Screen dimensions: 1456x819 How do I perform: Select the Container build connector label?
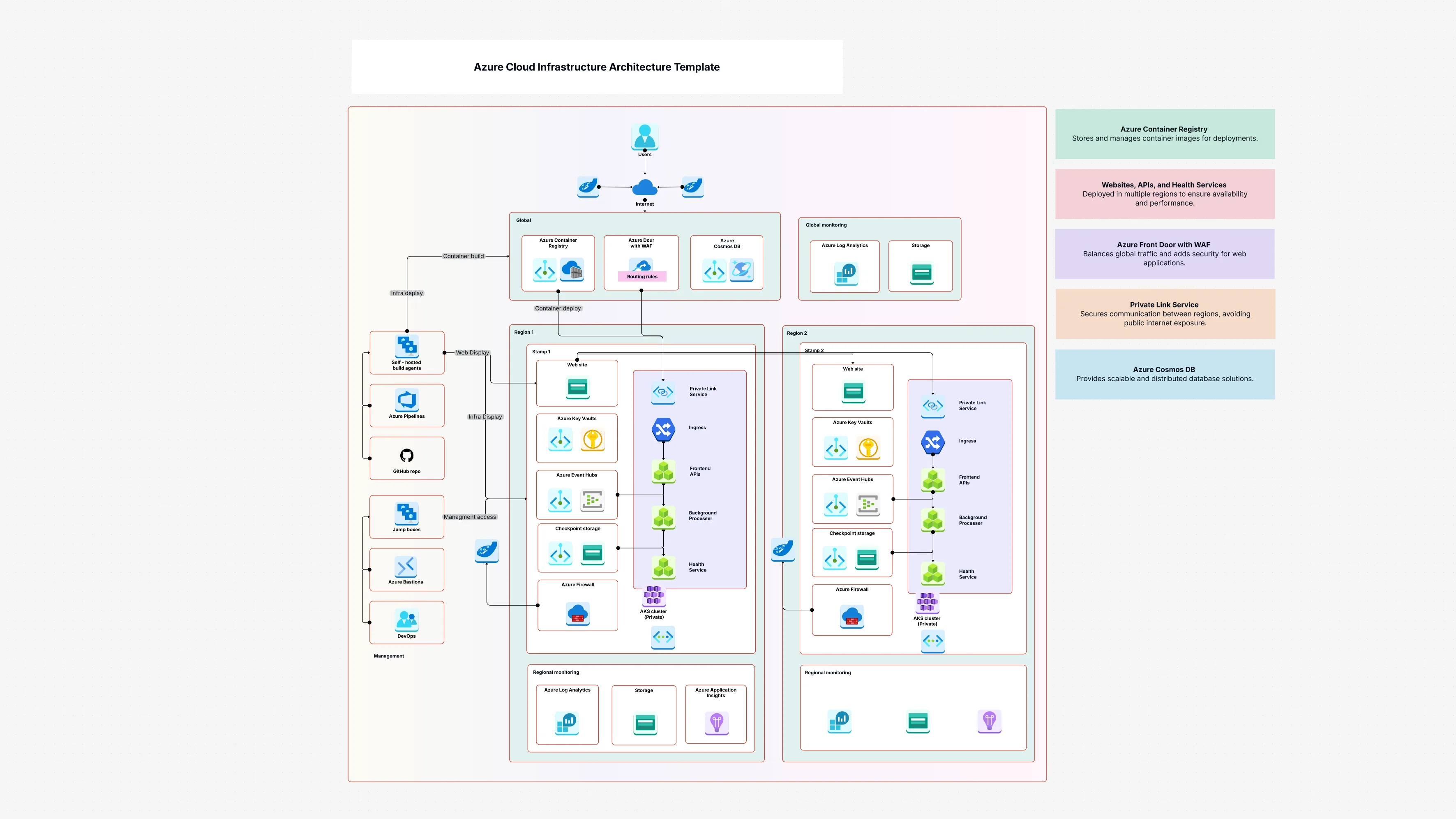click(x=464, y=256)
